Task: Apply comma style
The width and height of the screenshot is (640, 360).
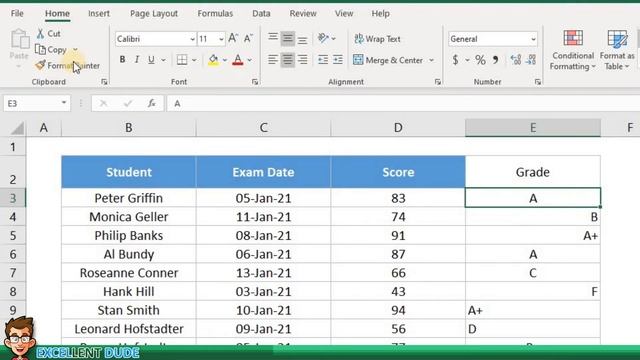Action: 495,60
